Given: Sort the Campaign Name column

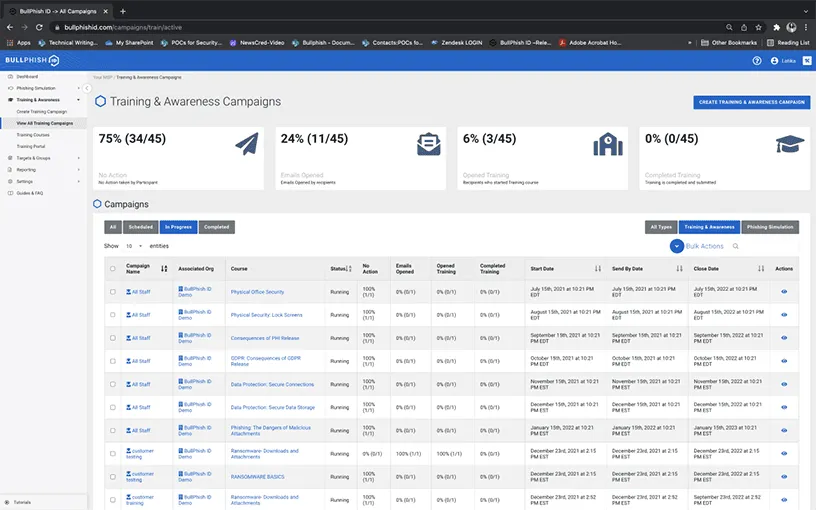Looking at the screenshot, I should coord(164,269).
